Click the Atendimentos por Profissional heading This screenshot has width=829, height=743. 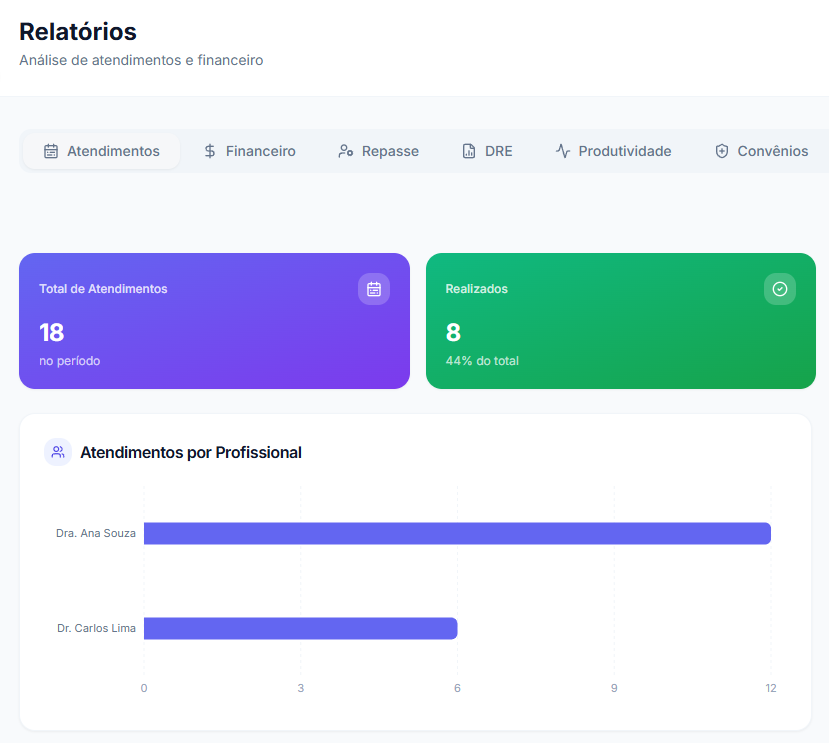pos(191,453)
